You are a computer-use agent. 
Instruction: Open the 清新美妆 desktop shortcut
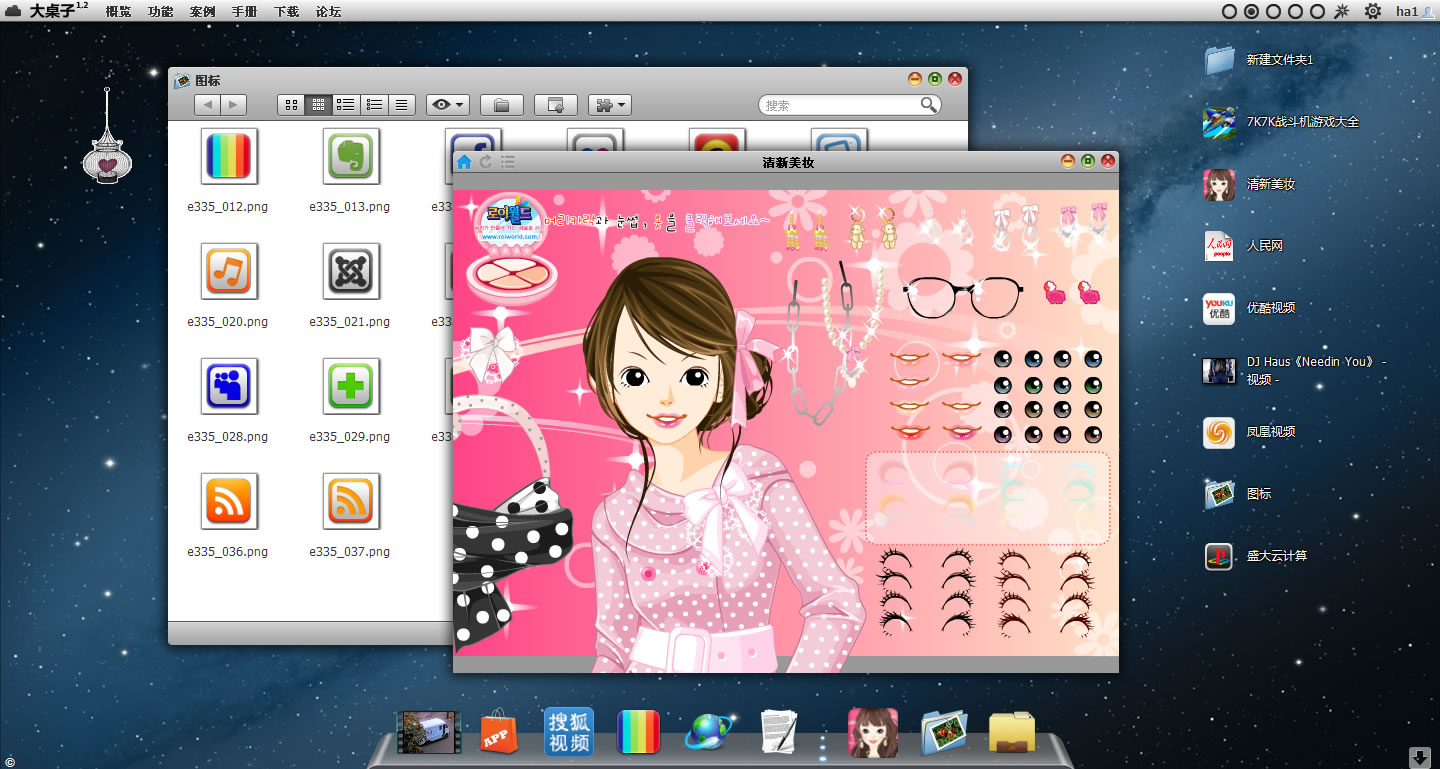pyautogui.click(x=1220, y=184)
